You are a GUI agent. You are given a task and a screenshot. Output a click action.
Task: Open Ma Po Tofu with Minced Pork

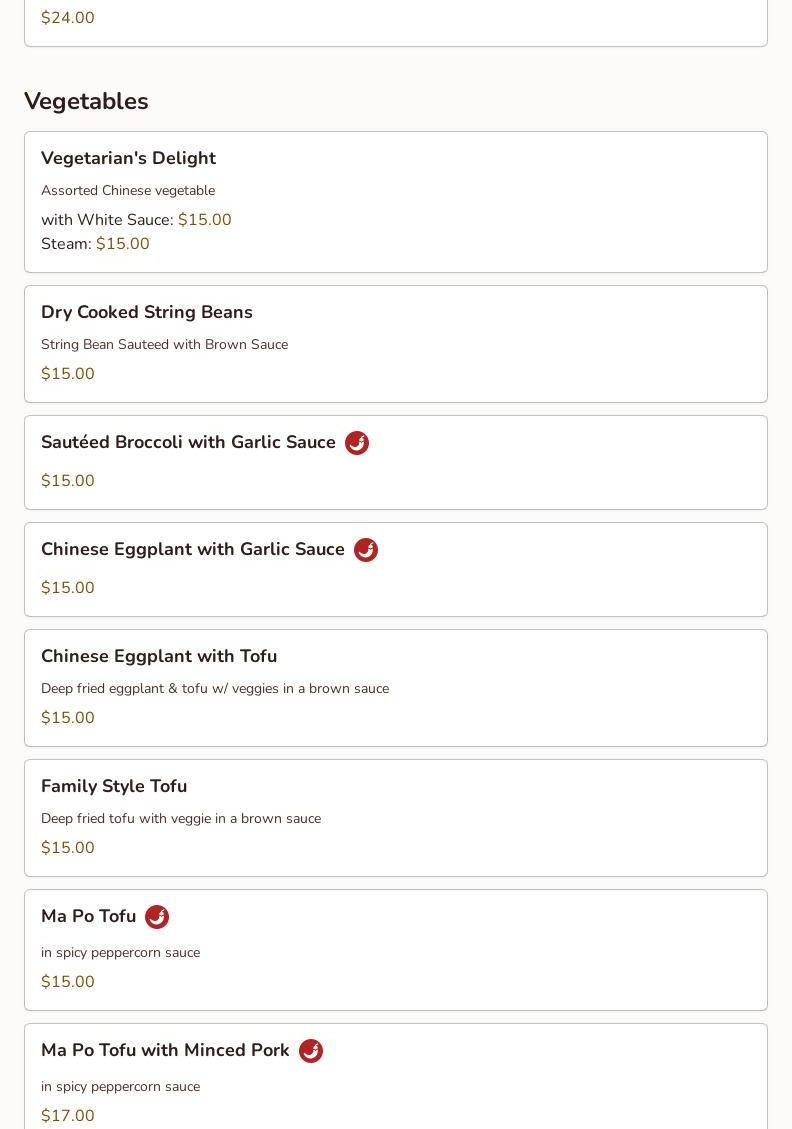pyautogui.click(x=165, y=1050)
